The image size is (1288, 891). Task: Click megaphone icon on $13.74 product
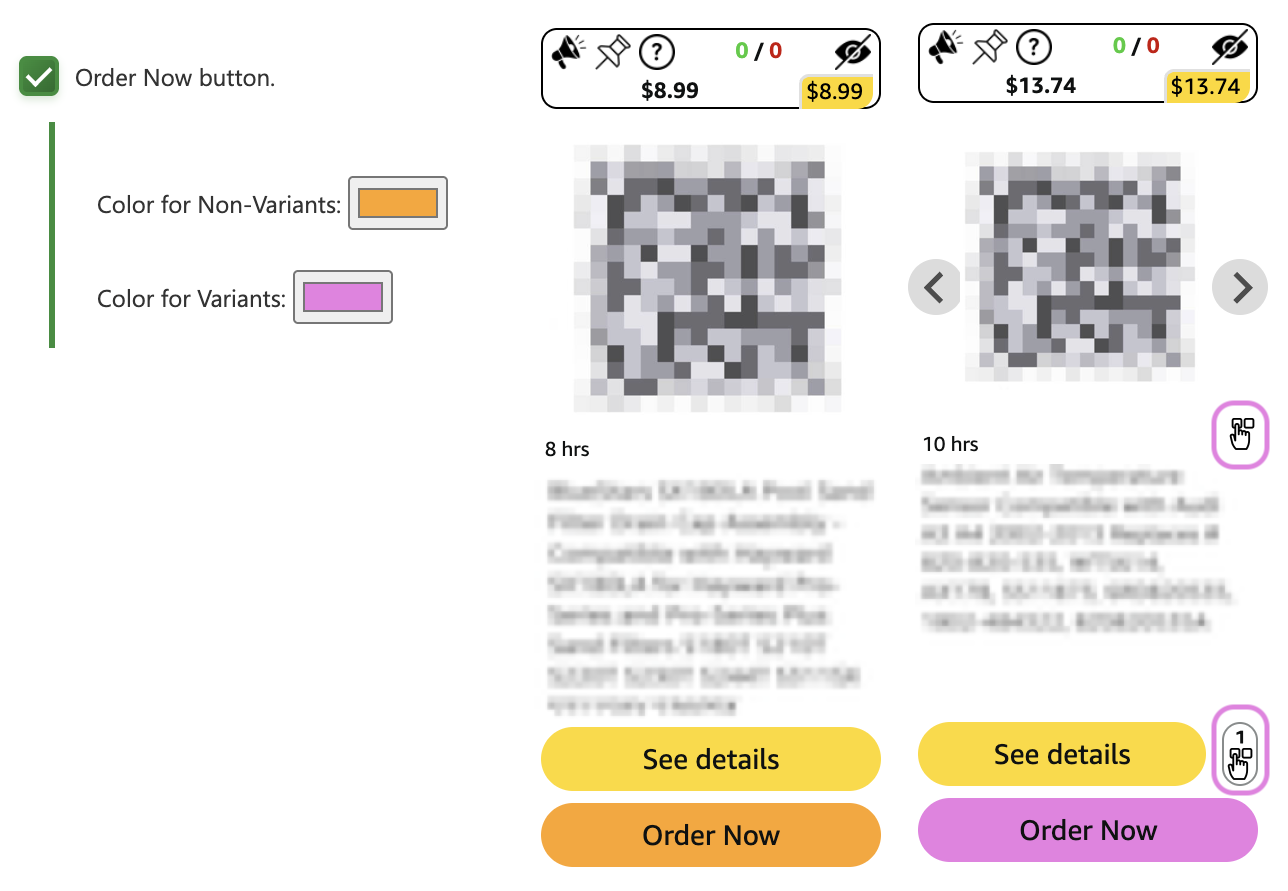point(944,47)
